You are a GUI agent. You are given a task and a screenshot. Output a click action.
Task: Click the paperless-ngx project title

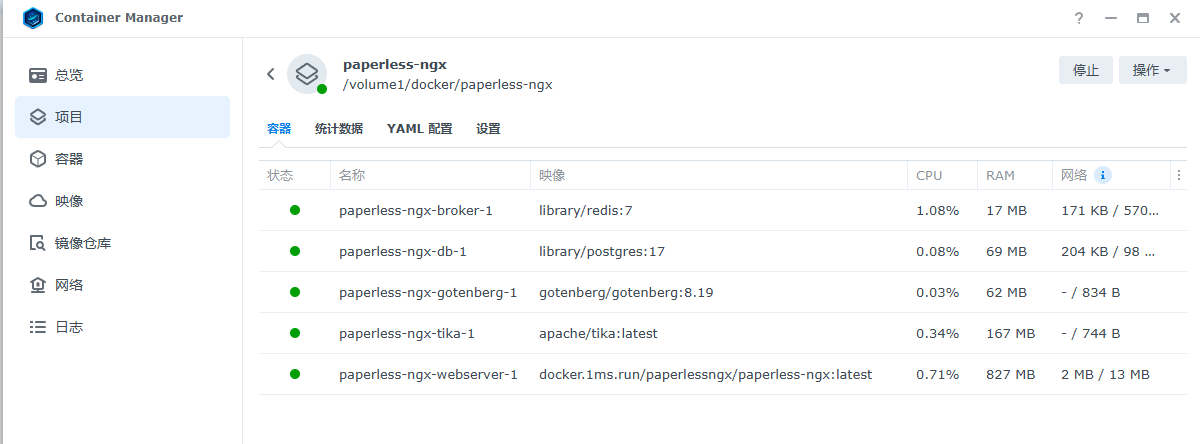[395, 64]
